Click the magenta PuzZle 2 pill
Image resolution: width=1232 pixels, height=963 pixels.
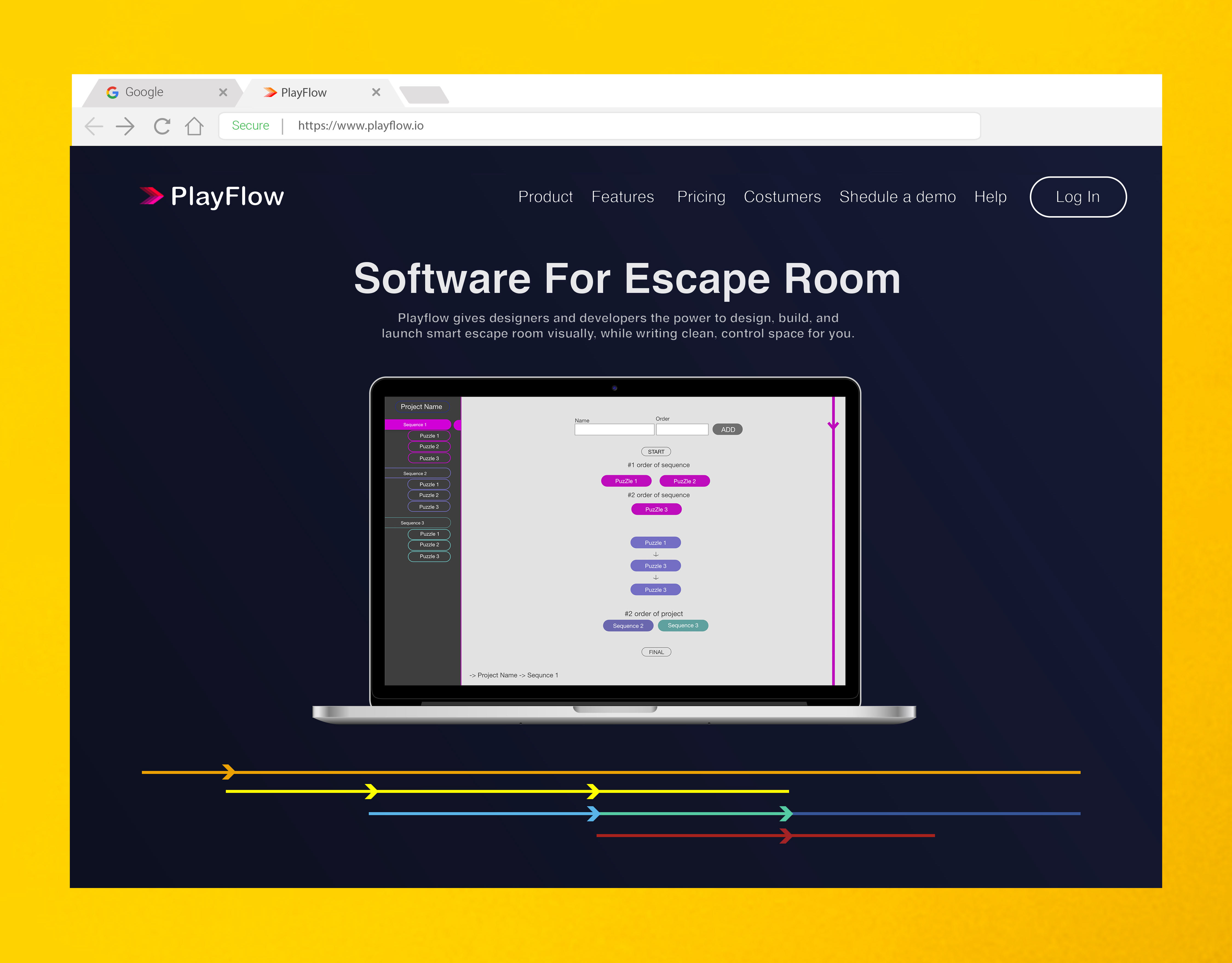coord(684,481)
